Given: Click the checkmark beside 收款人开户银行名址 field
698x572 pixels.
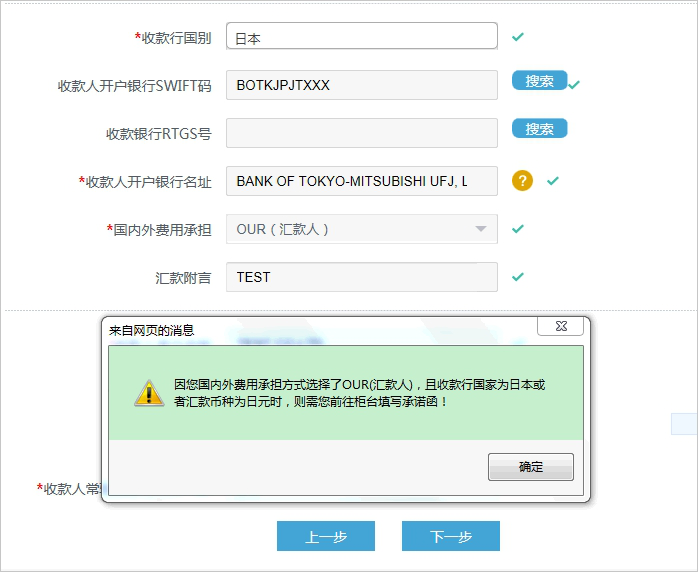Looking at the screenshot, I should tap(553, 181).
